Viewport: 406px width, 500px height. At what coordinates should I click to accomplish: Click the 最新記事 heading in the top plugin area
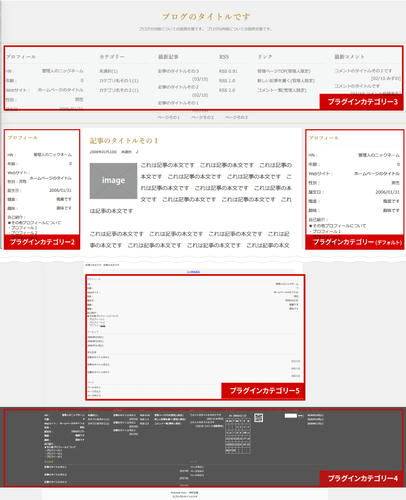(168, 57)
